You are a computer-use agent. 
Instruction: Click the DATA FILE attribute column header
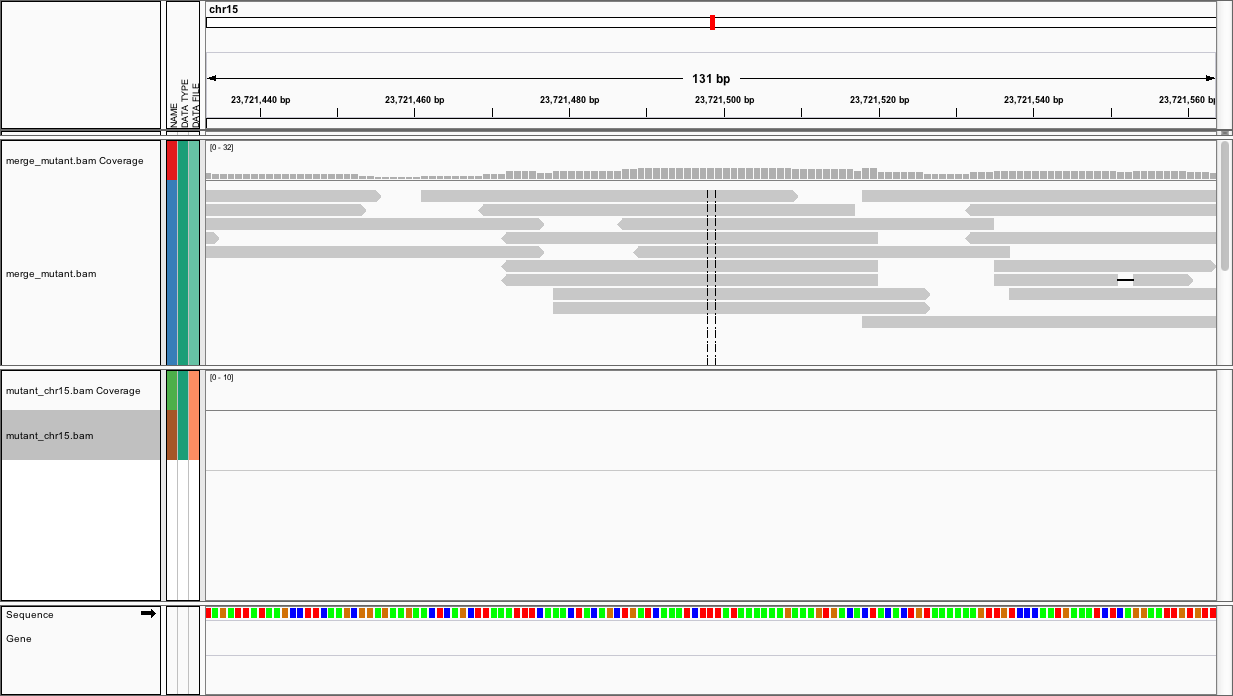click(195, 104)
